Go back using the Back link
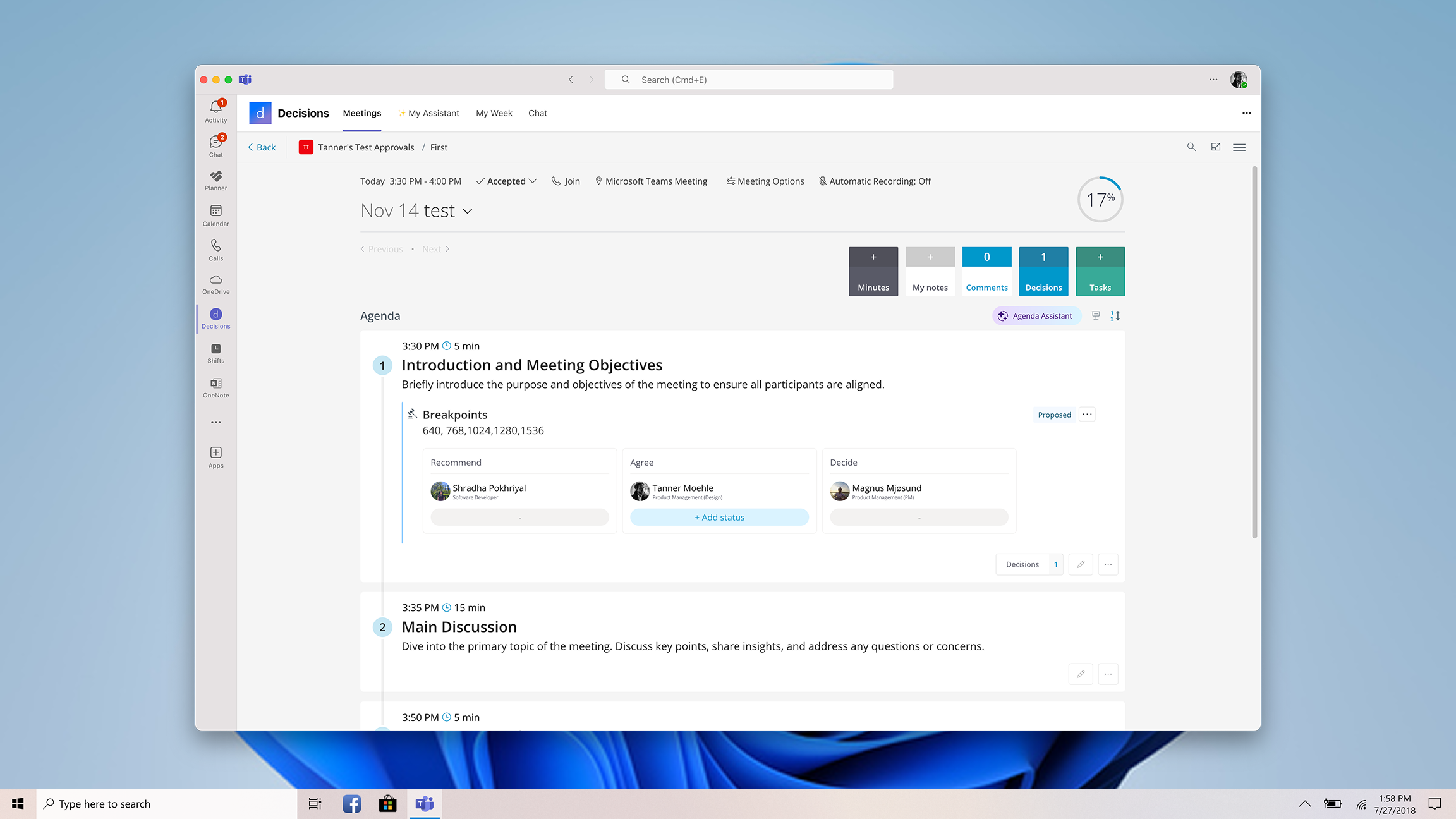The width and height of the screenshot is (1456, 819). point(261,147)
